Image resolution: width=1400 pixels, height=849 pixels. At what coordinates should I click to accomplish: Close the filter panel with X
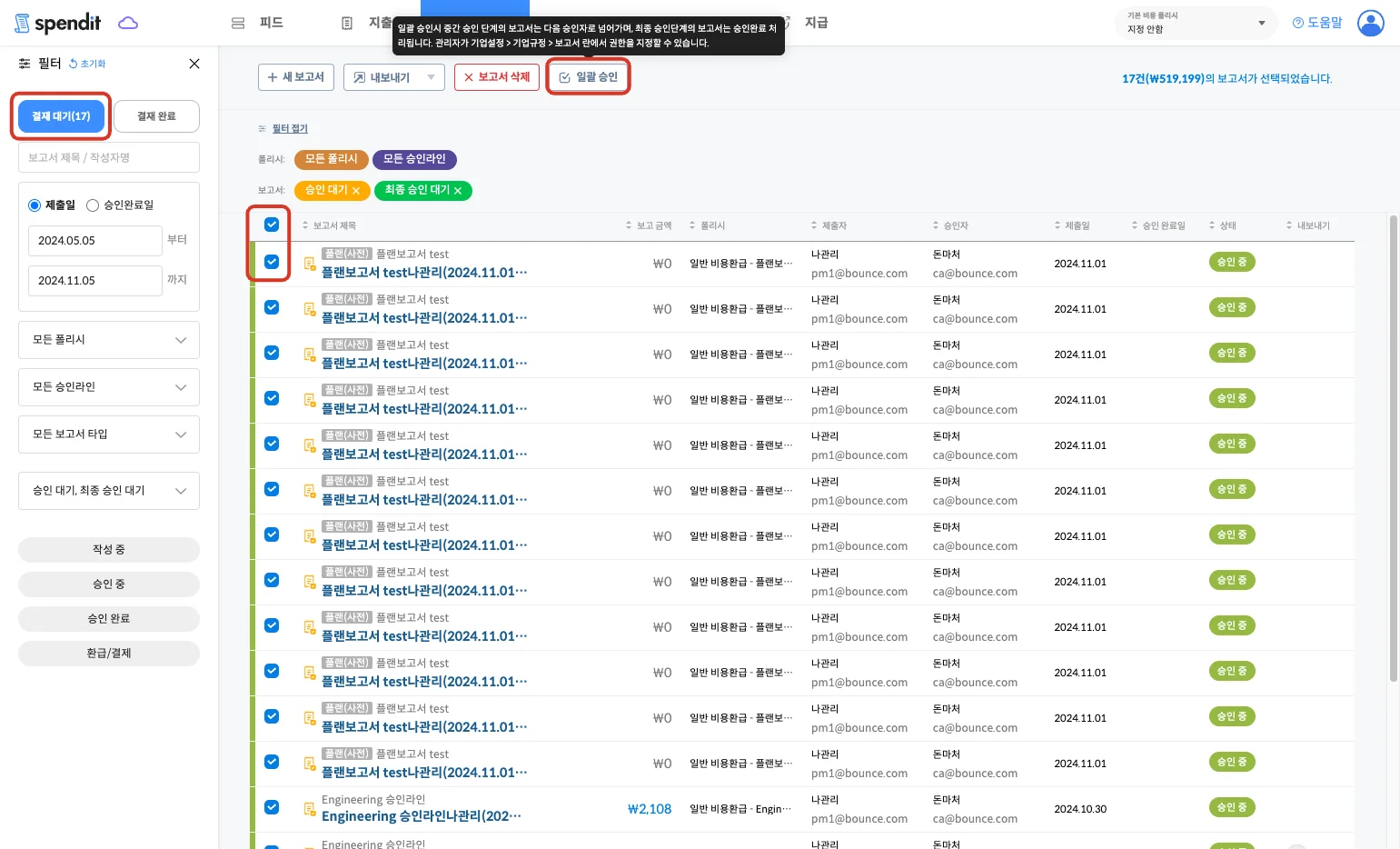(194, 64)
